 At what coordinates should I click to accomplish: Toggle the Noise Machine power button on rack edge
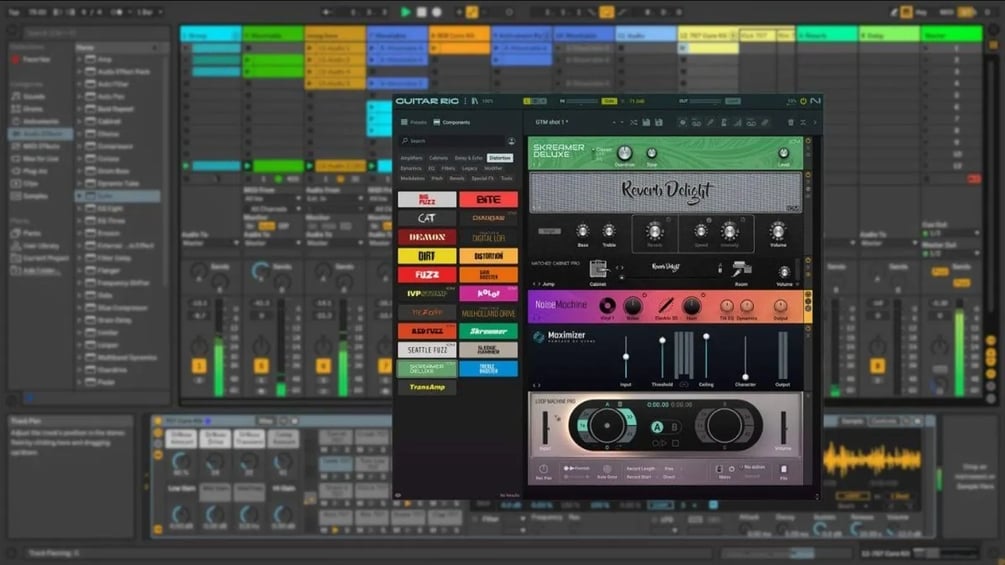[x=808, y=294]
